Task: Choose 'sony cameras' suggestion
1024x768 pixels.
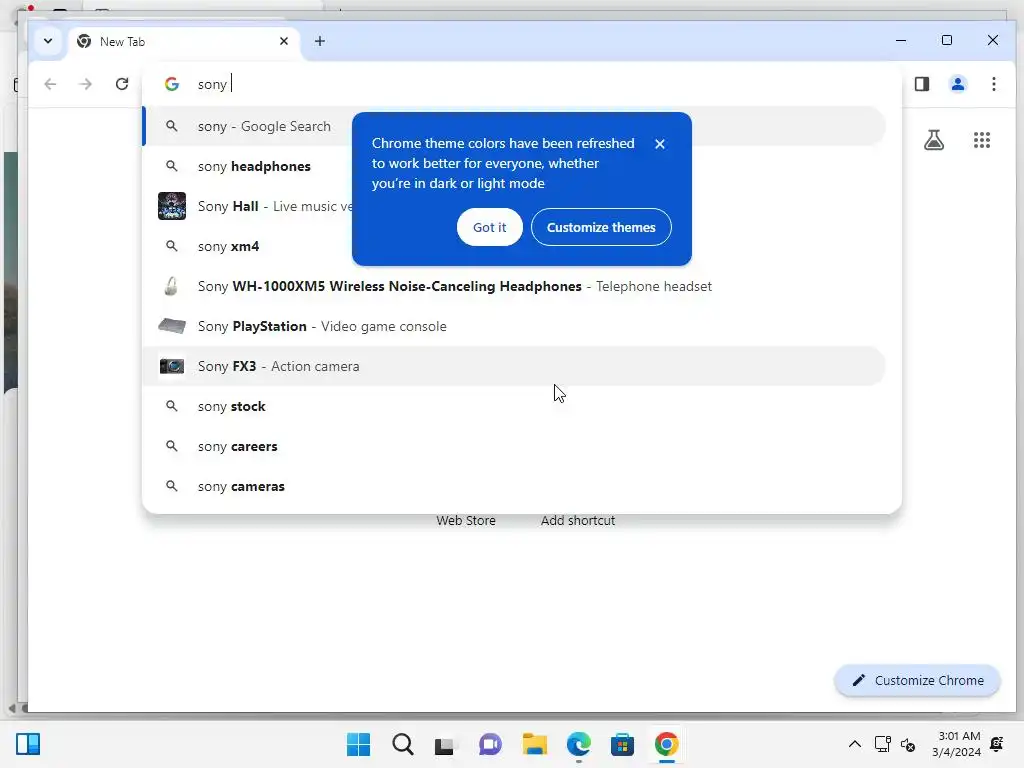Action: click(x=515, y=486)
